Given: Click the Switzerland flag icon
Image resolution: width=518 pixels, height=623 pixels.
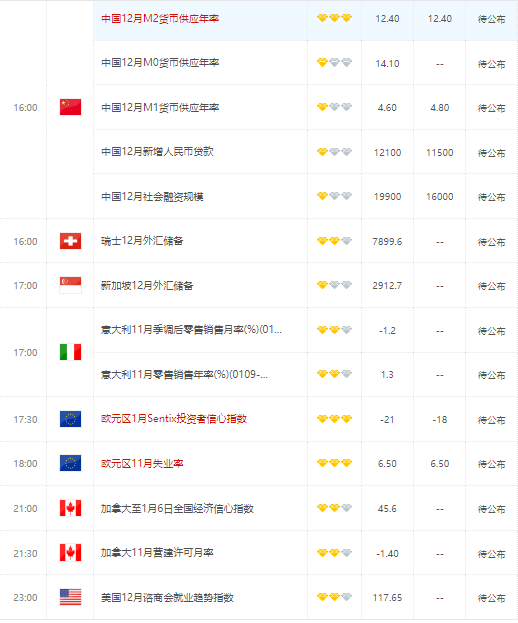Looking at the screenshot, I should [70, 241].
